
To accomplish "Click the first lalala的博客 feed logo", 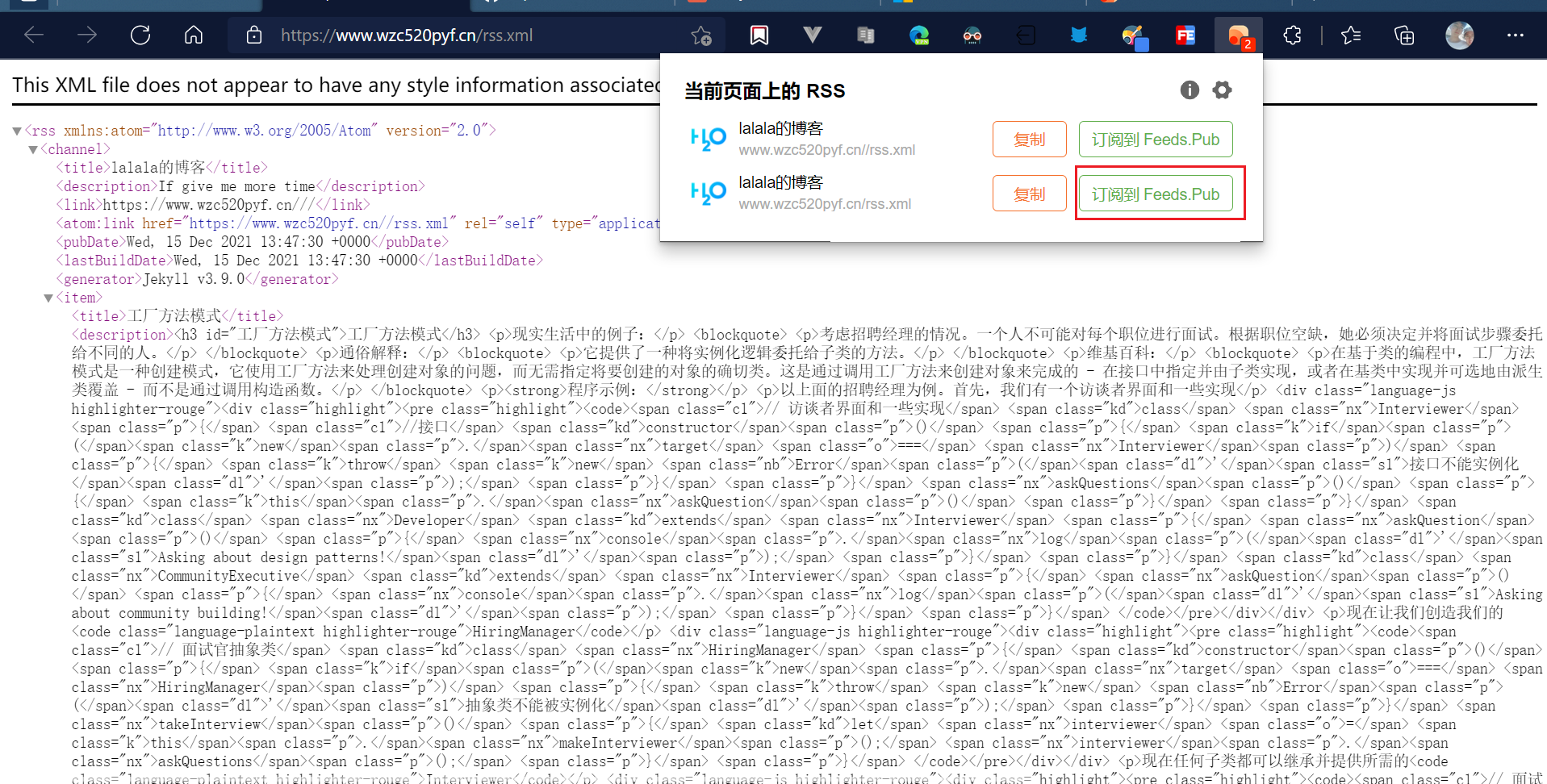I will pyautogui.click(x=709, y=140).
